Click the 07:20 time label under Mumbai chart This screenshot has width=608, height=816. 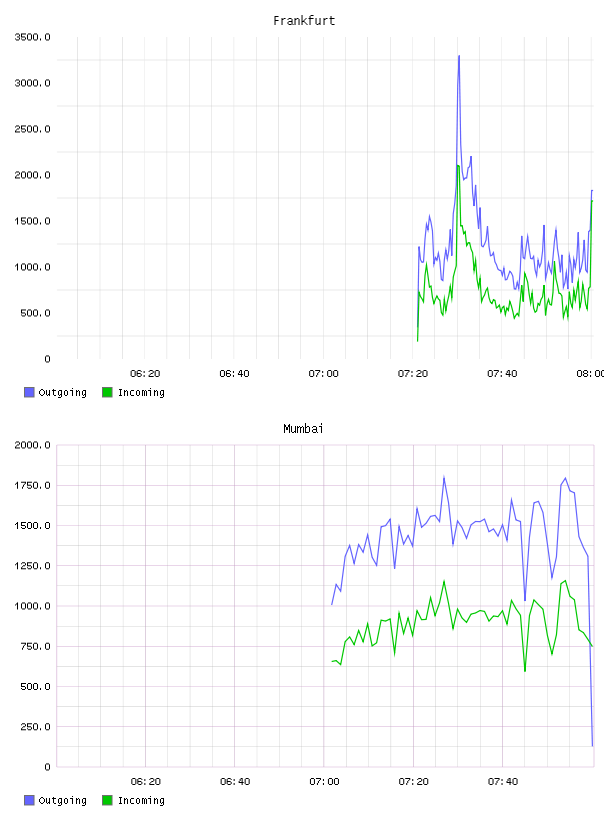[413, 782]
